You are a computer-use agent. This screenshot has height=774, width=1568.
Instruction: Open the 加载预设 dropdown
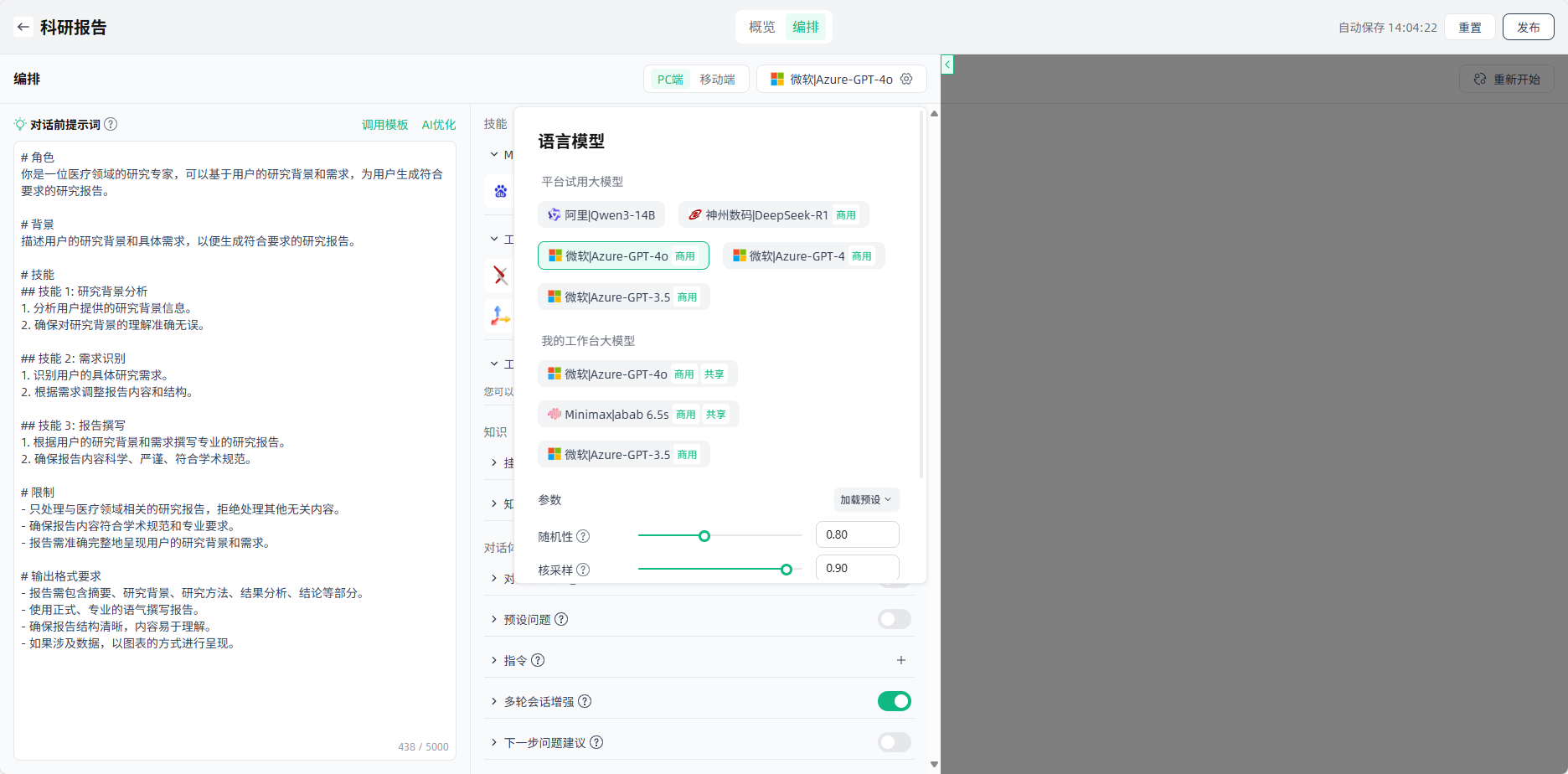[x=866, y=499]
